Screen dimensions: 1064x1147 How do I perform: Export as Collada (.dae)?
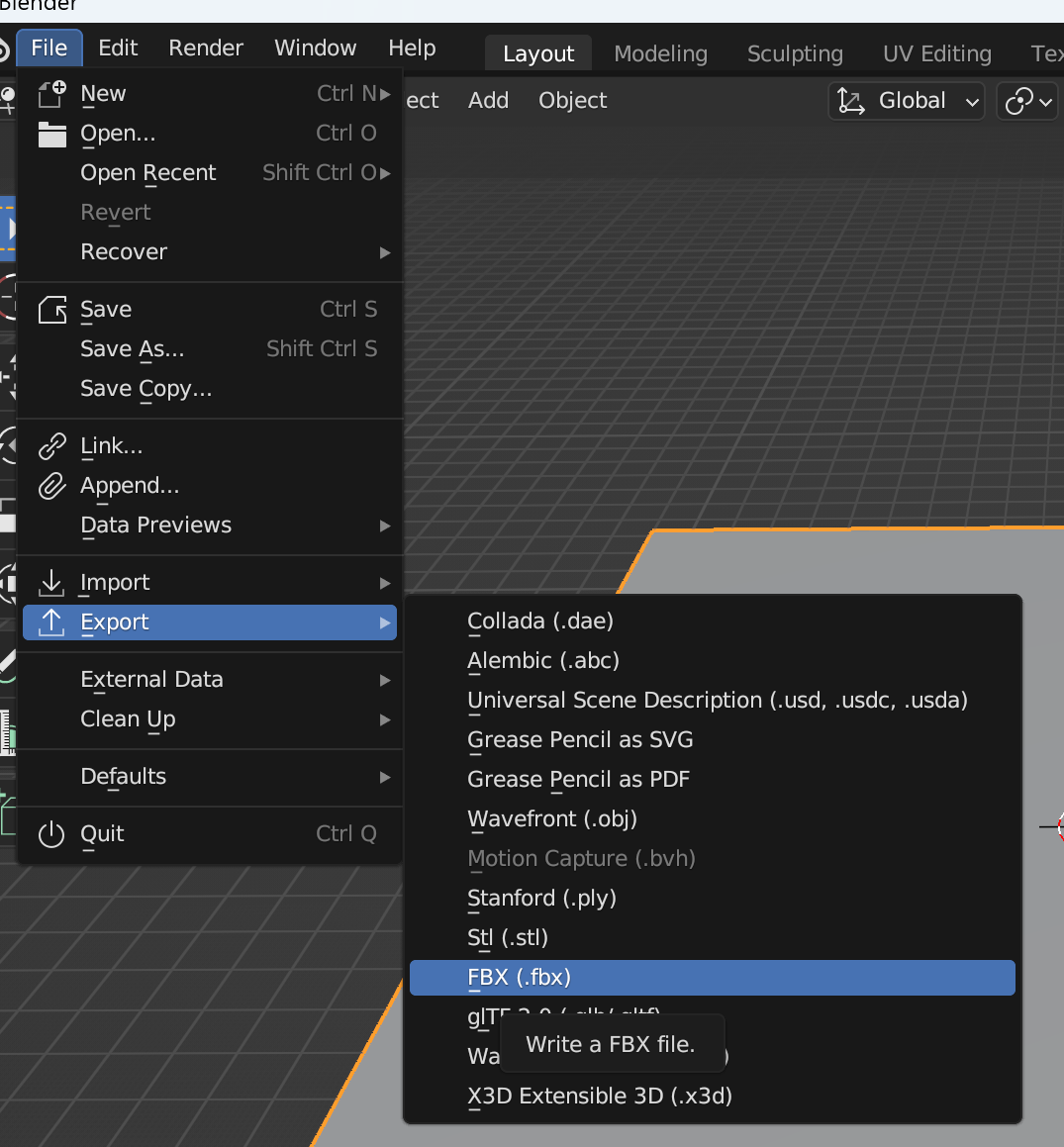coord(712,621)
